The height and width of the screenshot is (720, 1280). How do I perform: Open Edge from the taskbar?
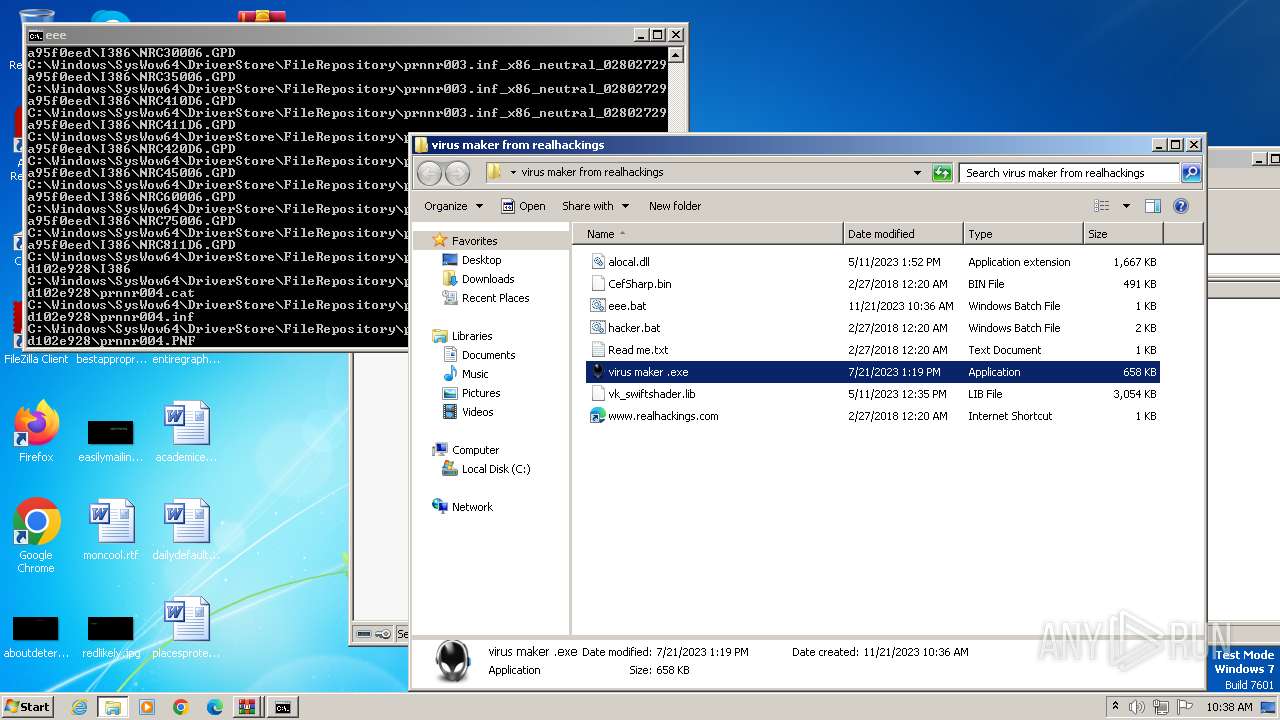(x=215, y=707)
